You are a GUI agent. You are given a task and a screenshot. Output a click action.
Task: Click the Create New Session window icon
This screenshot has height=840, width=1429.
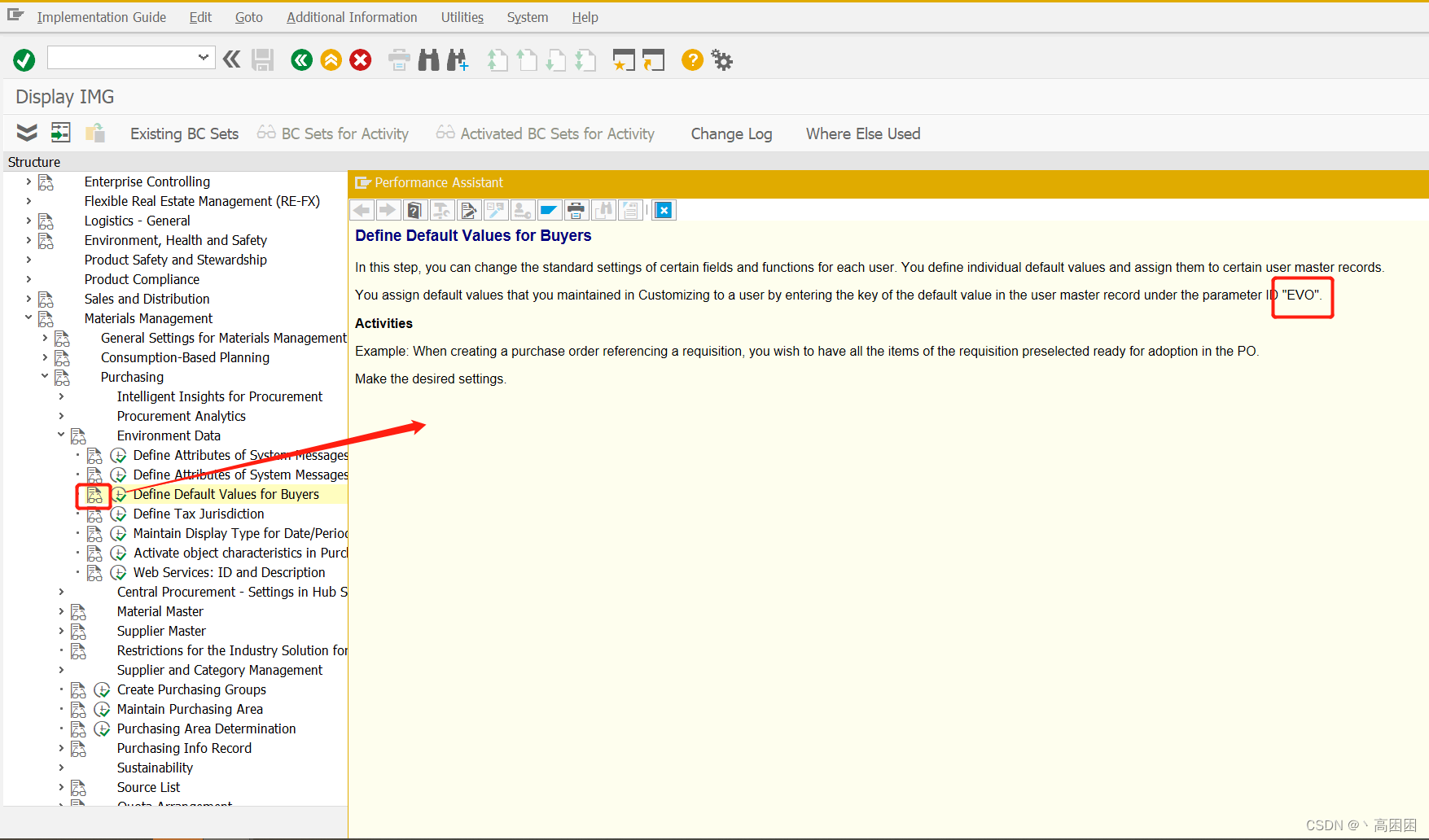pyautogui.click(x=624, y=59)
